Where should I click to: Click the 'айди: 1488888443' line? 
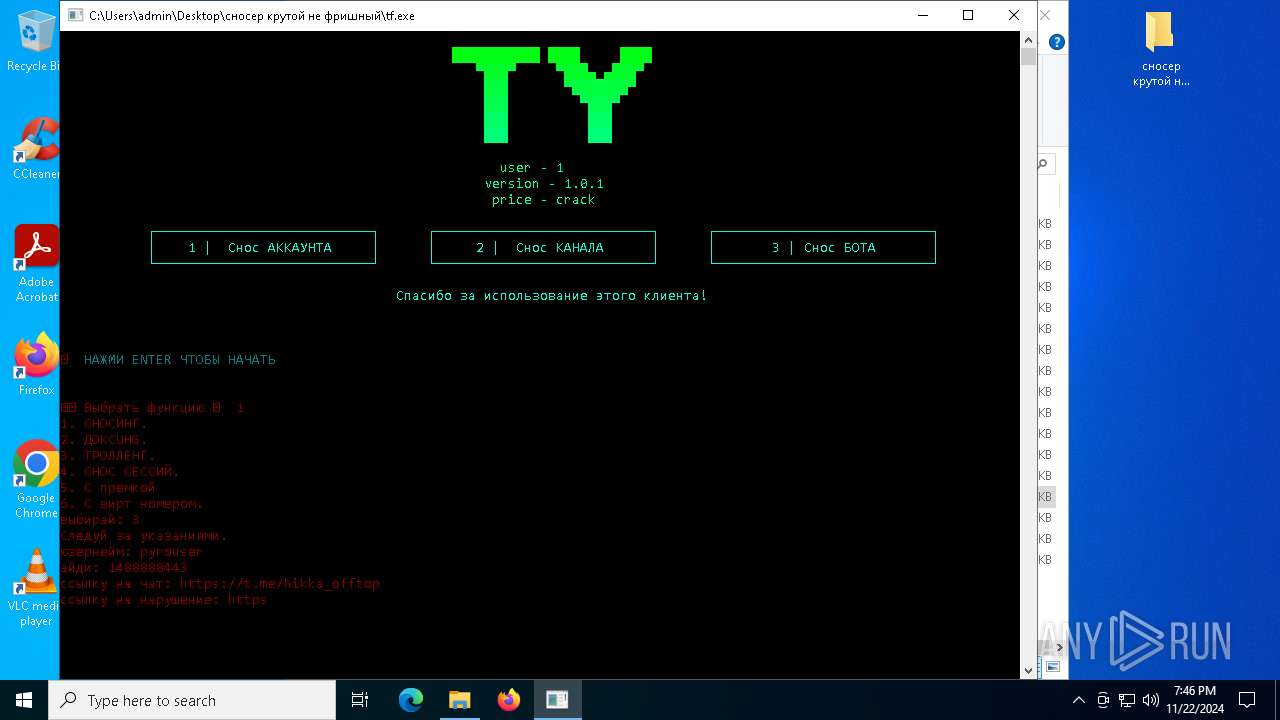tap(123, 568)
